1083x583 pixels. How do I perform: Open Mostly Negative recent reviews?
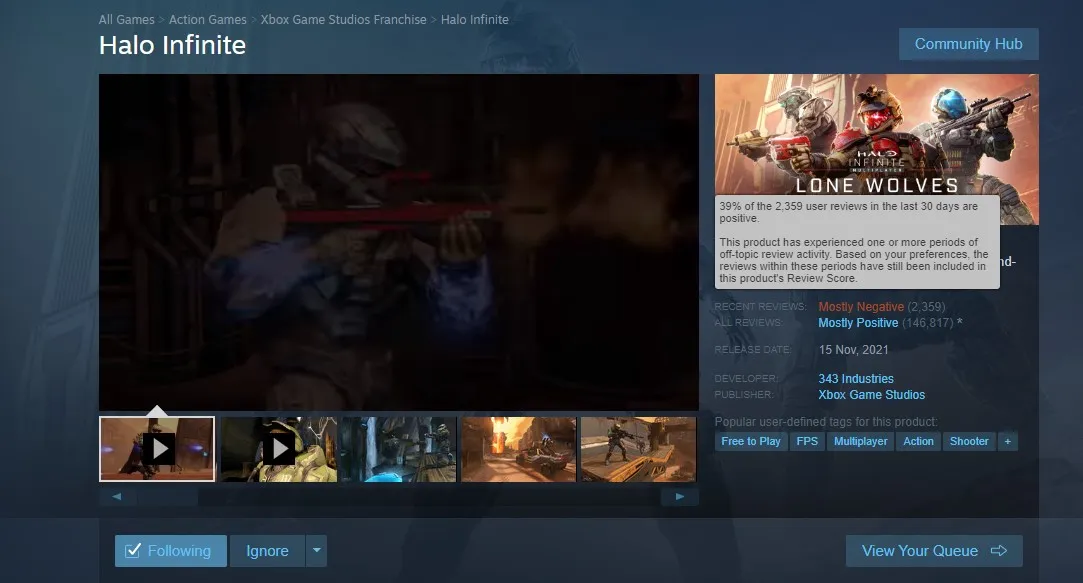[861, 307]
